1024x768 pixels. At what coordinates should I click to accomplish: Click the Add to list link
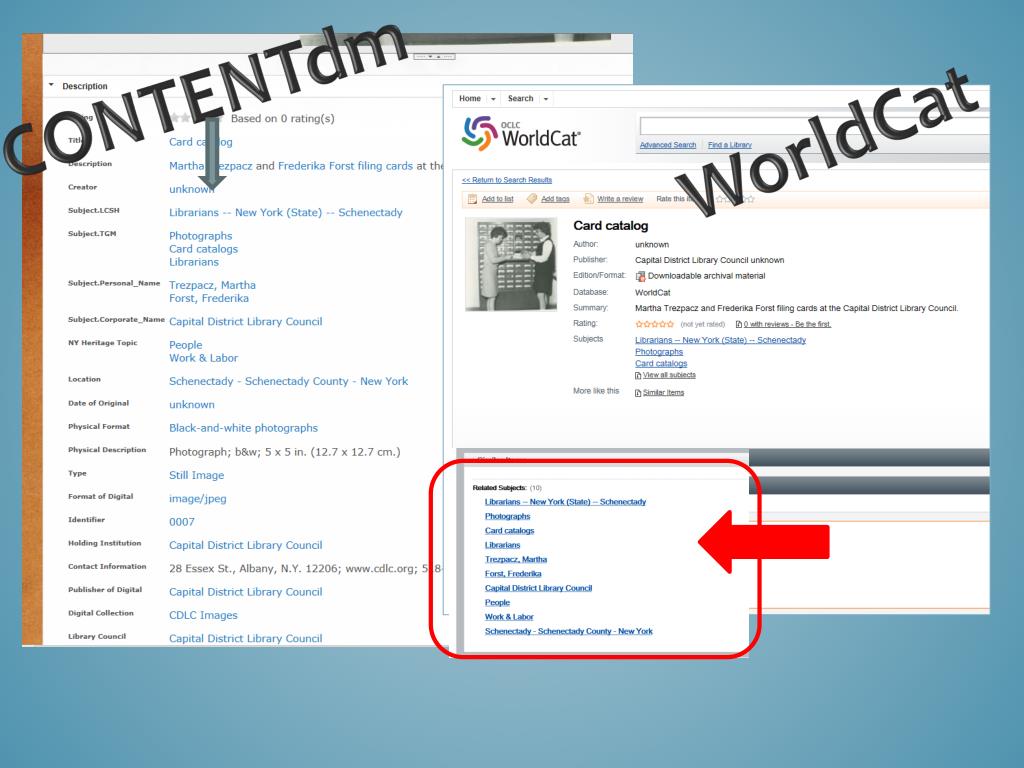coord(498,199)
